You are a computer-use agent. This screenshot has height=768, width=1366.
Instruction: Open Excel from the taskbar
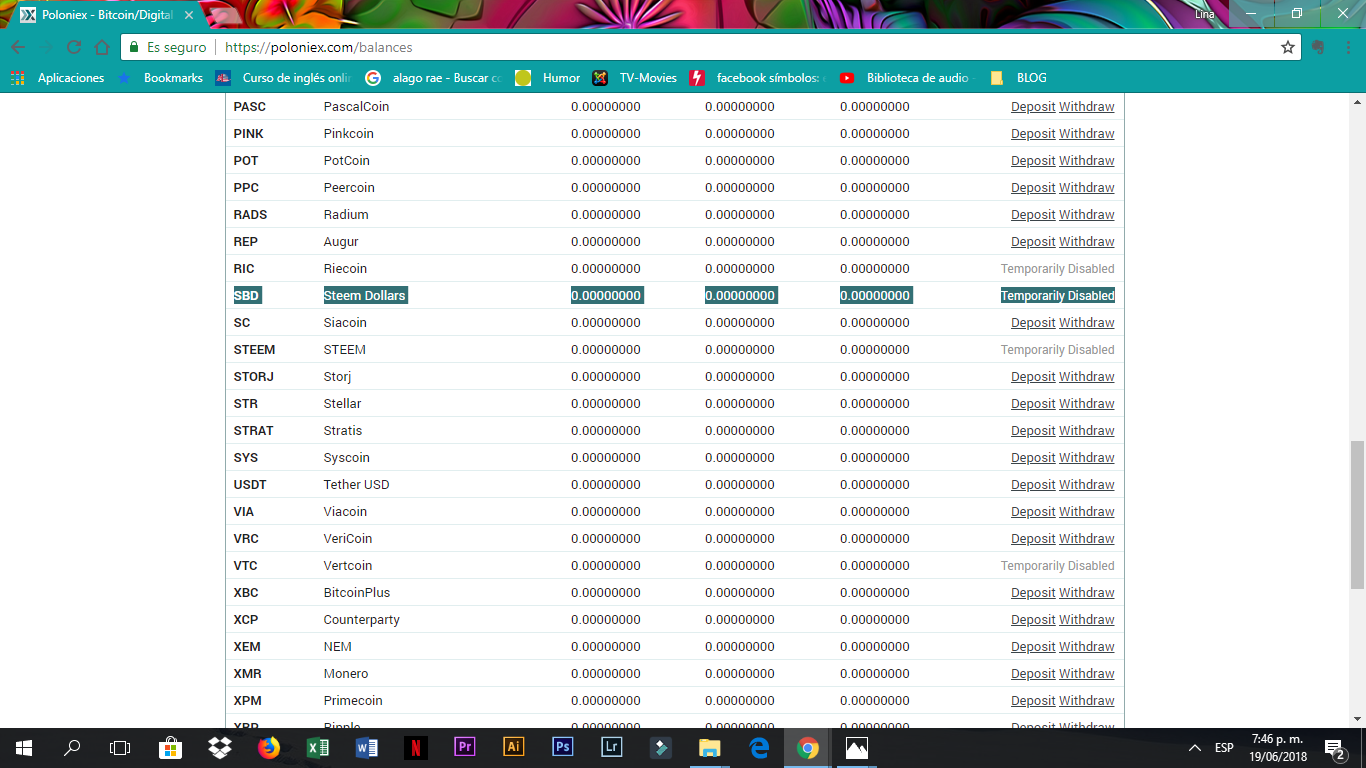click(x=318, y=748)
